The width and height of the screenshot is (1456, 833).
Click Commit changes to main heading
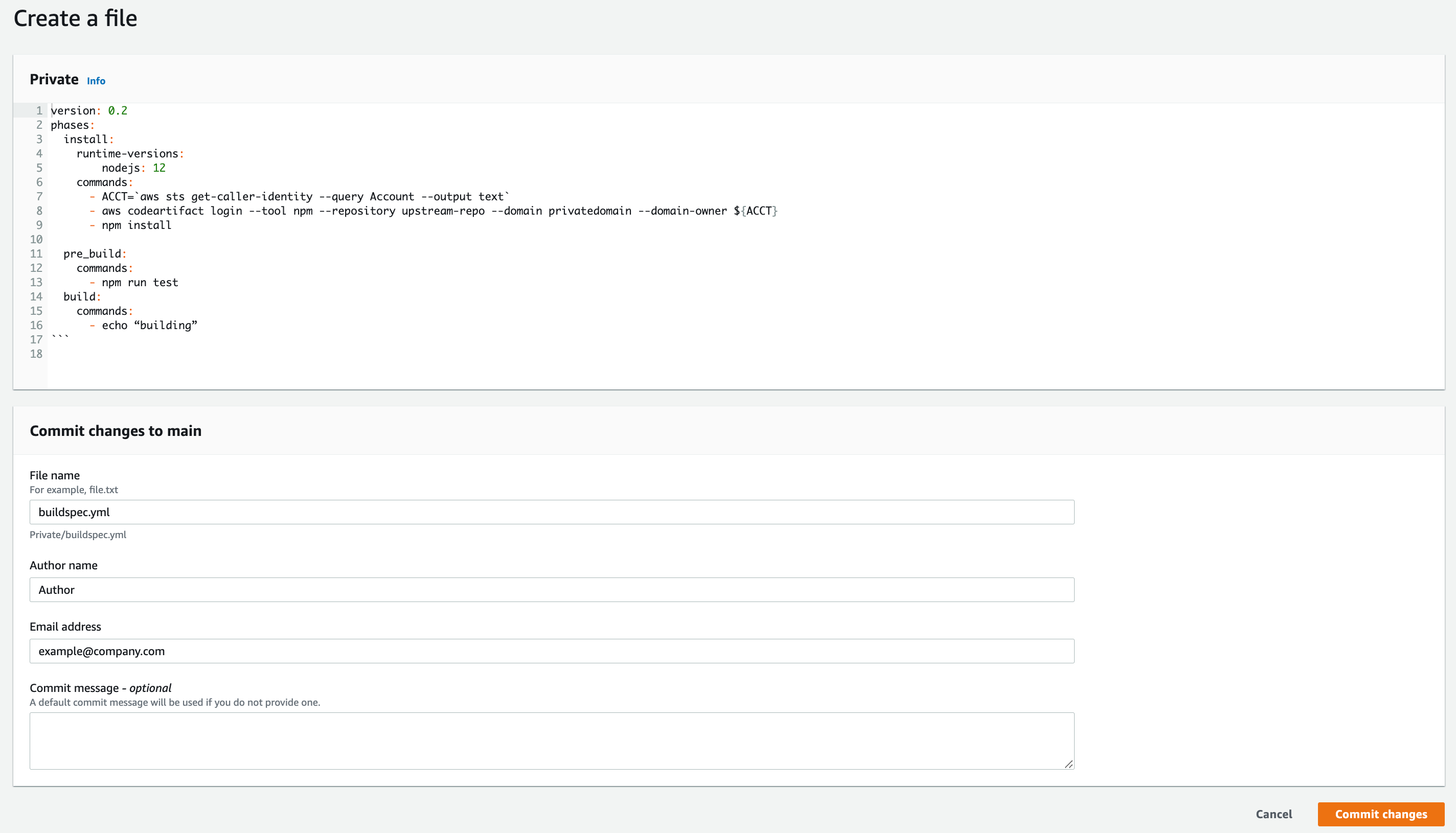pos(116,431)
